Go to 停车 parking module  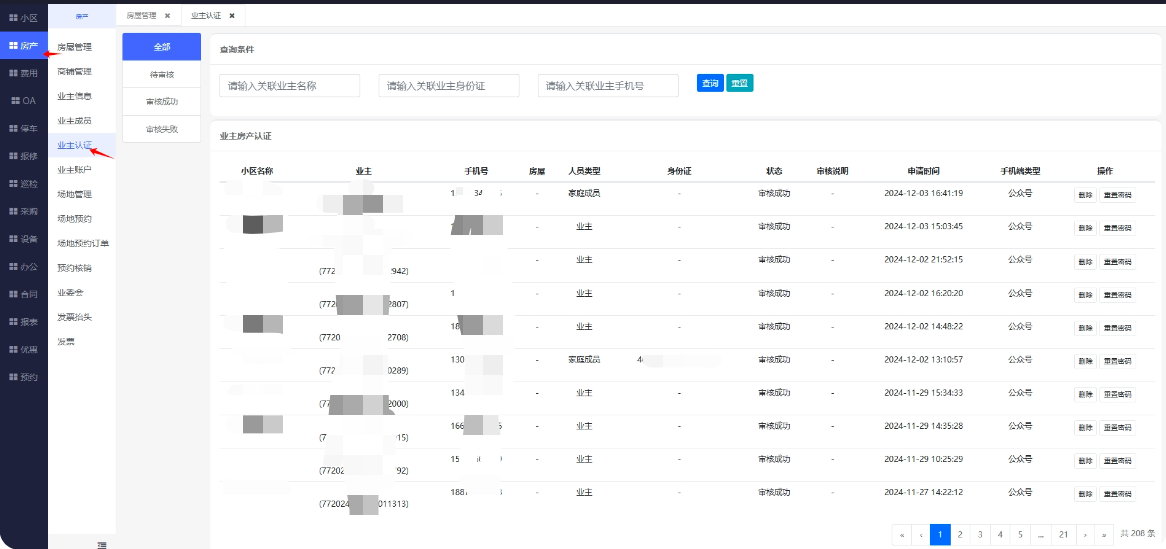click(x=23, y=129)
